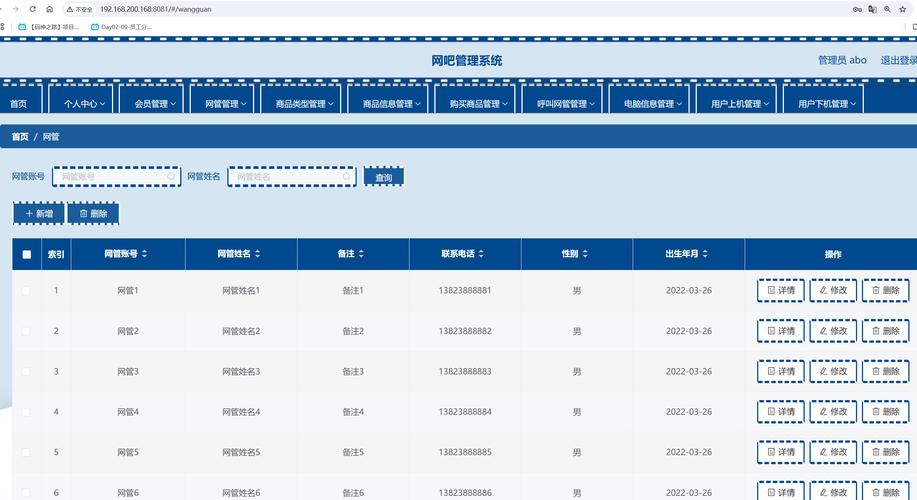Expand the 用户上机管理 menu
Viewport: 917px width, 500px height.
point(736,101)
